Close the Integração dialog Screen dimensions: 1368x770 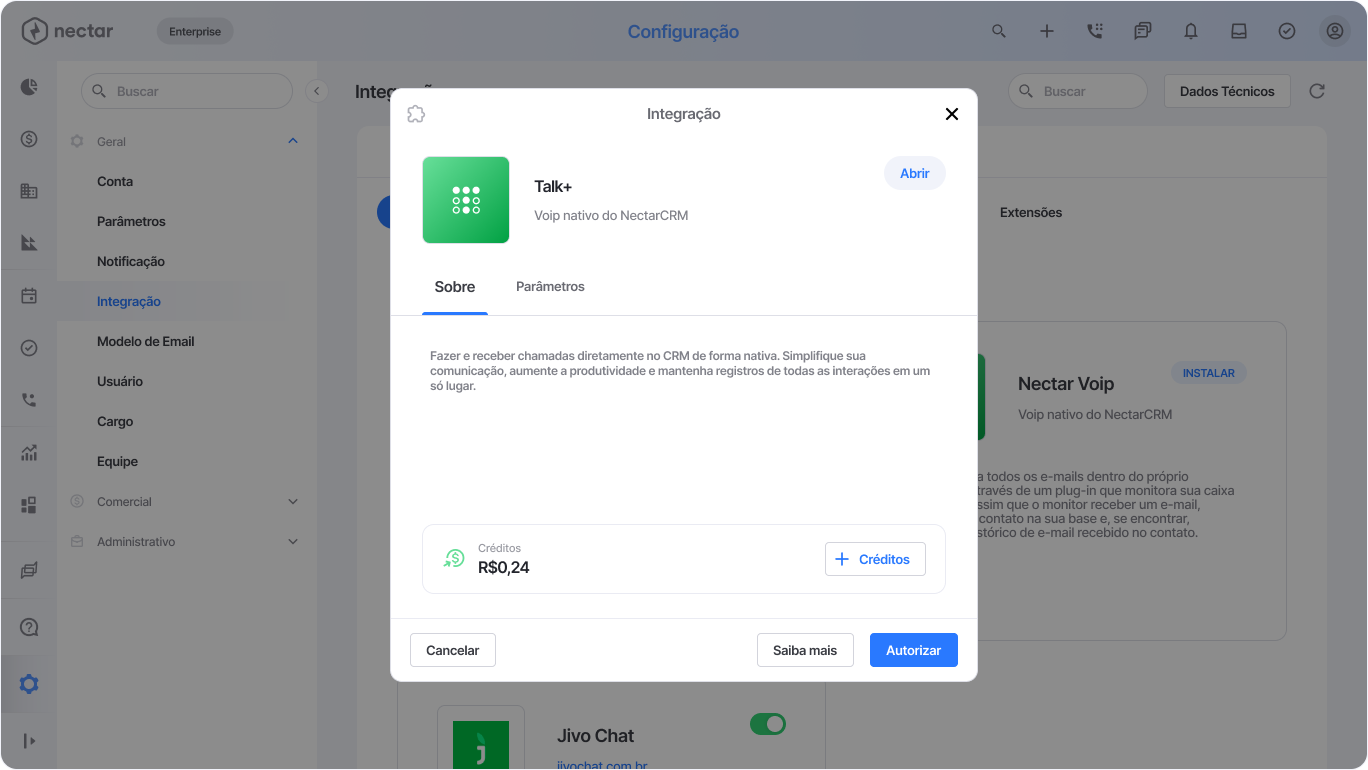click(x=952, y=114)
